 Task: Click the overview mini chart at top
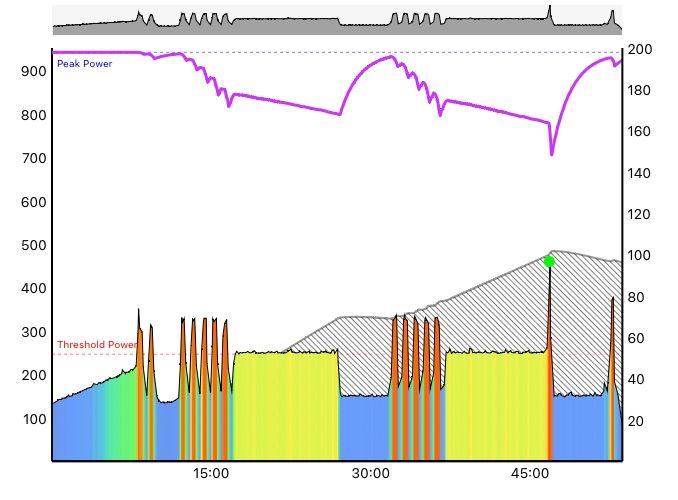pyautogui.click(x=336, y=19)
